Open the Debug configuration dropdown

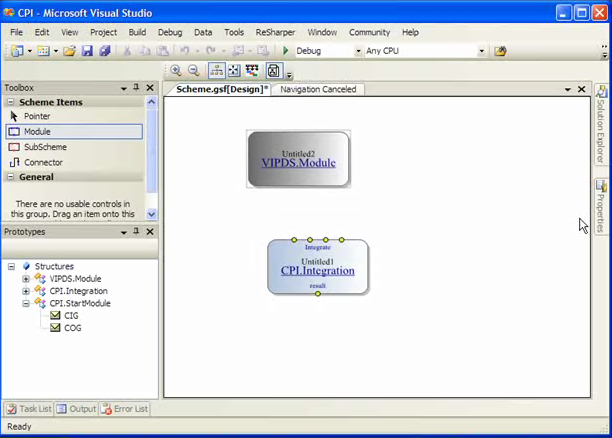click(358, 51)
